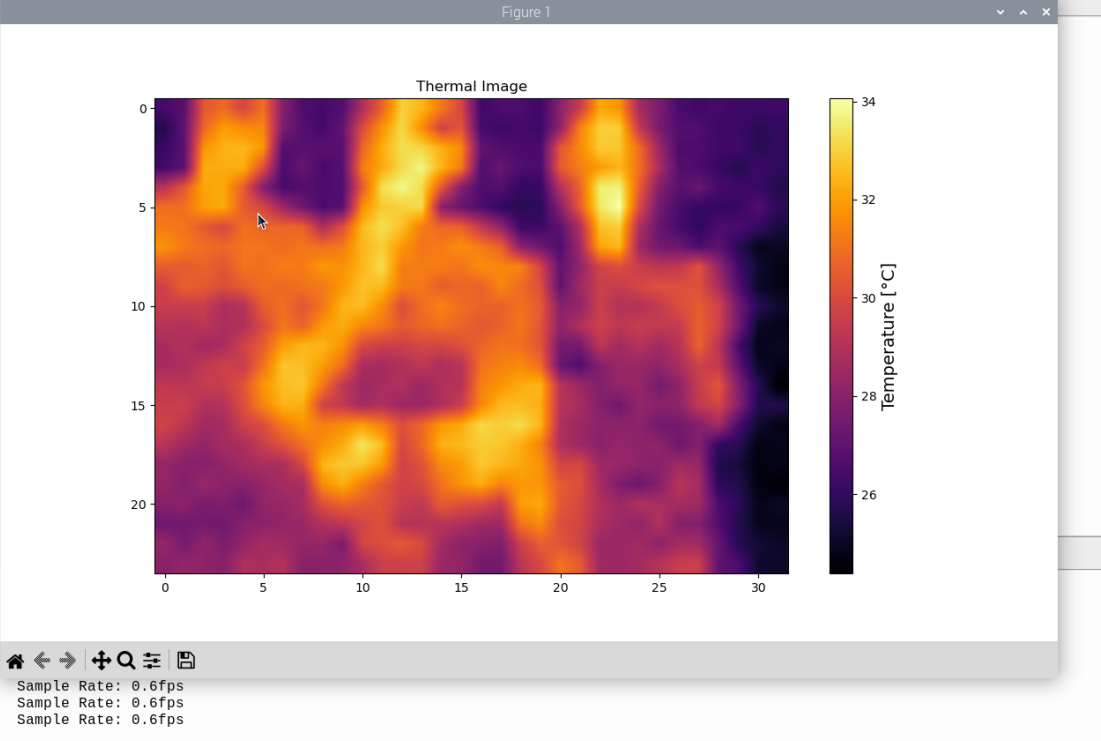The image size is (1101, 741).
Task: Maximize the Figure 1 window
Action: point(1023,12)
